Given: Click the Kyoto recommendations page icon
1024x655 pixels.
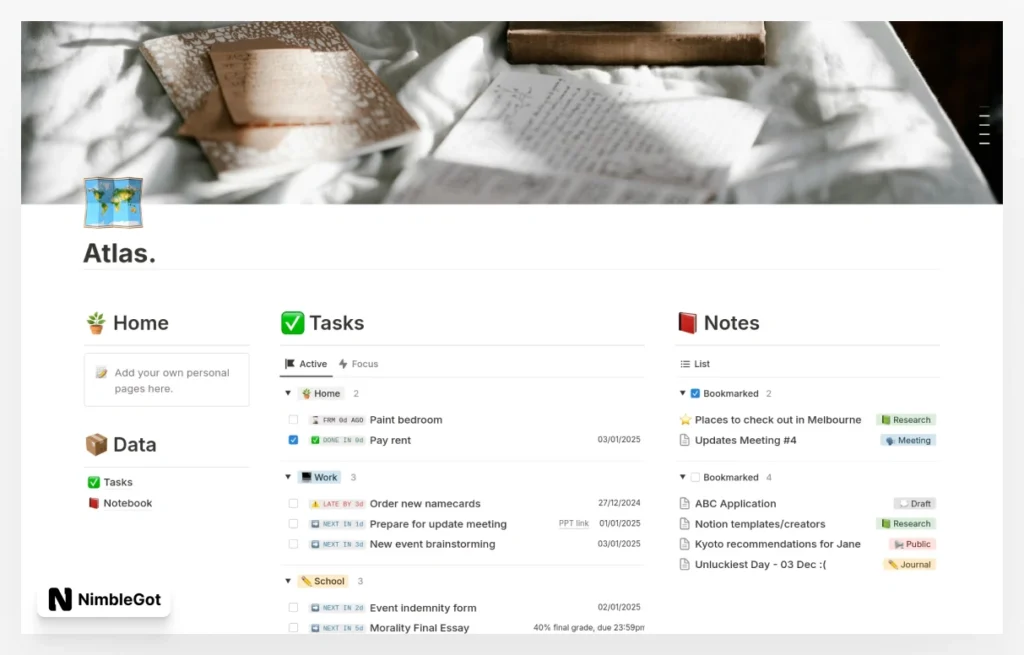Looking at the screenshot, I should click(685, 544).
